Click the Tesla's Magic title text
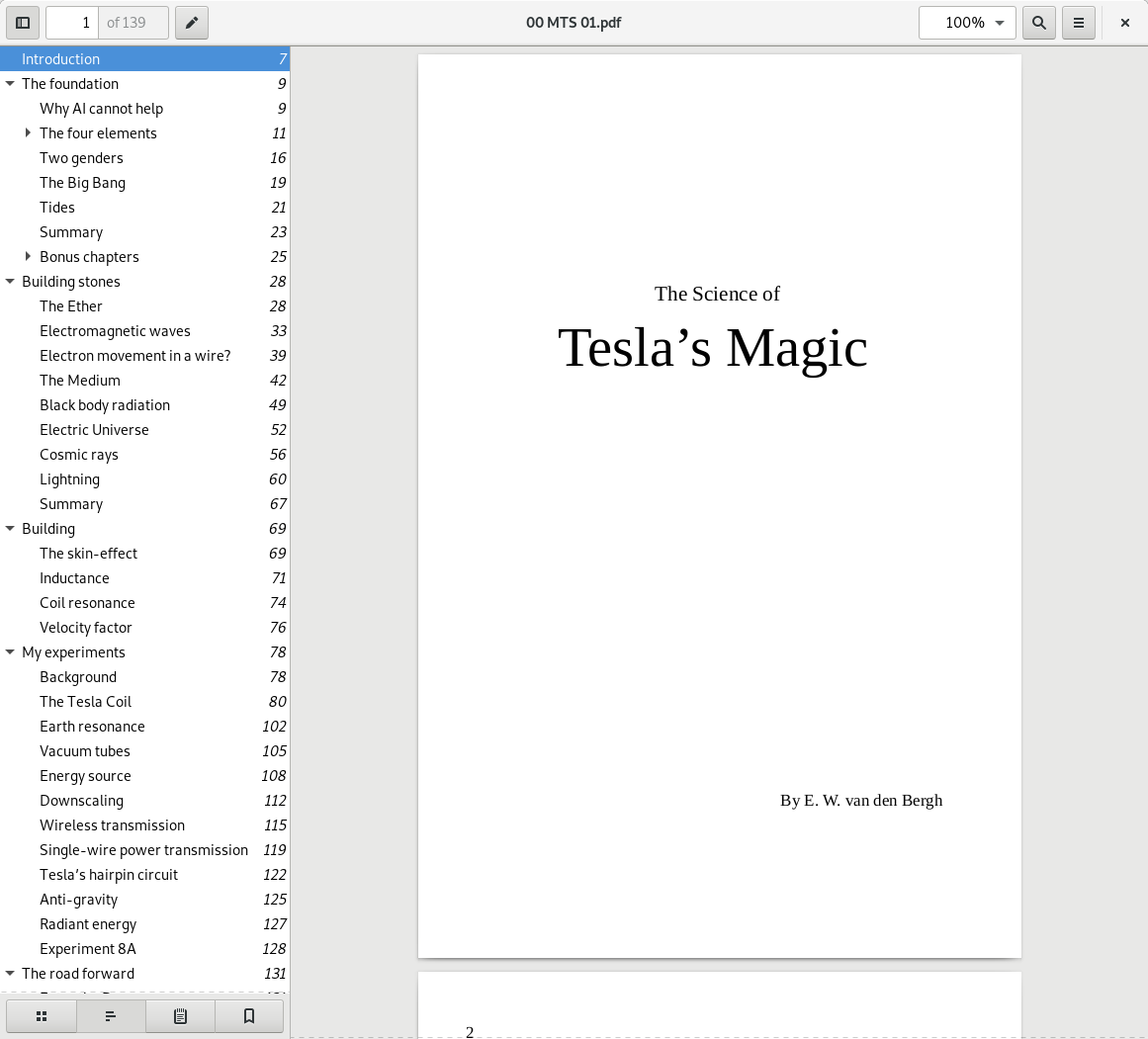1148x1039 pixels. (712, 349)
